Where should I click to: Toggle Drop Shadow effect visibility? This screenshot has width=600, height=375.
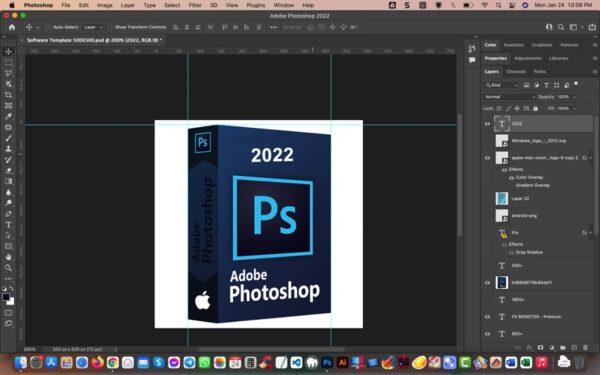(511, 253)
